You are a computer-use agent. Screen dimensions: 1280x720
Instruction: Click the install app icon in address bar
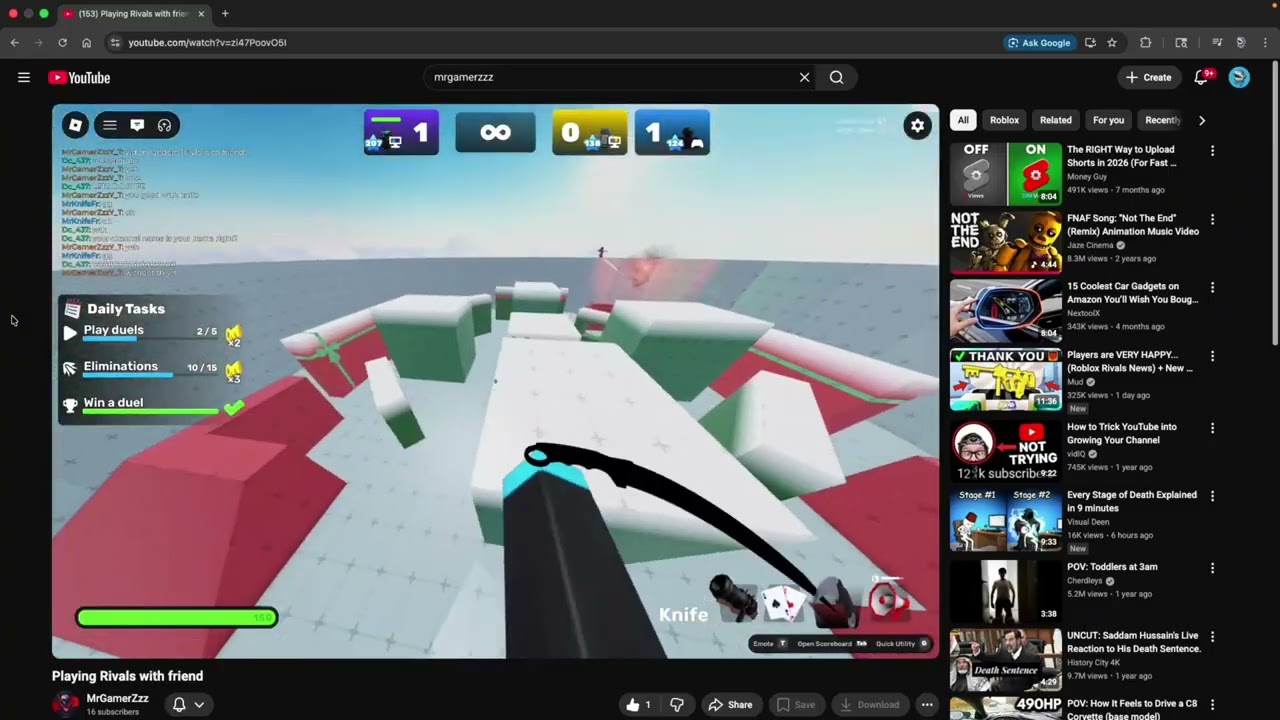click(x=1090, y=42)
